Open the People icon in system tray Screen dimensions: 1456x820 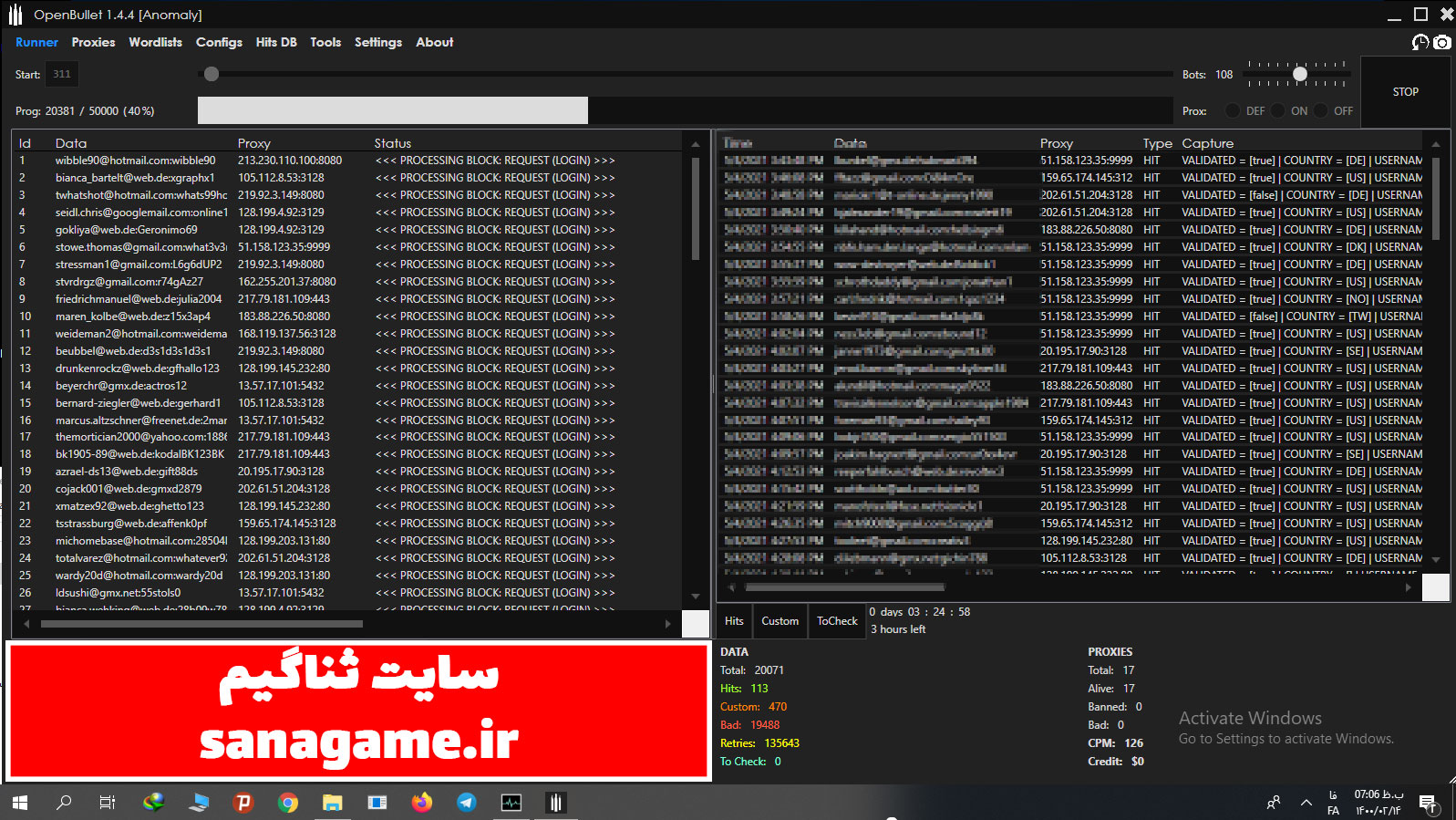[x=1274, y=803]
